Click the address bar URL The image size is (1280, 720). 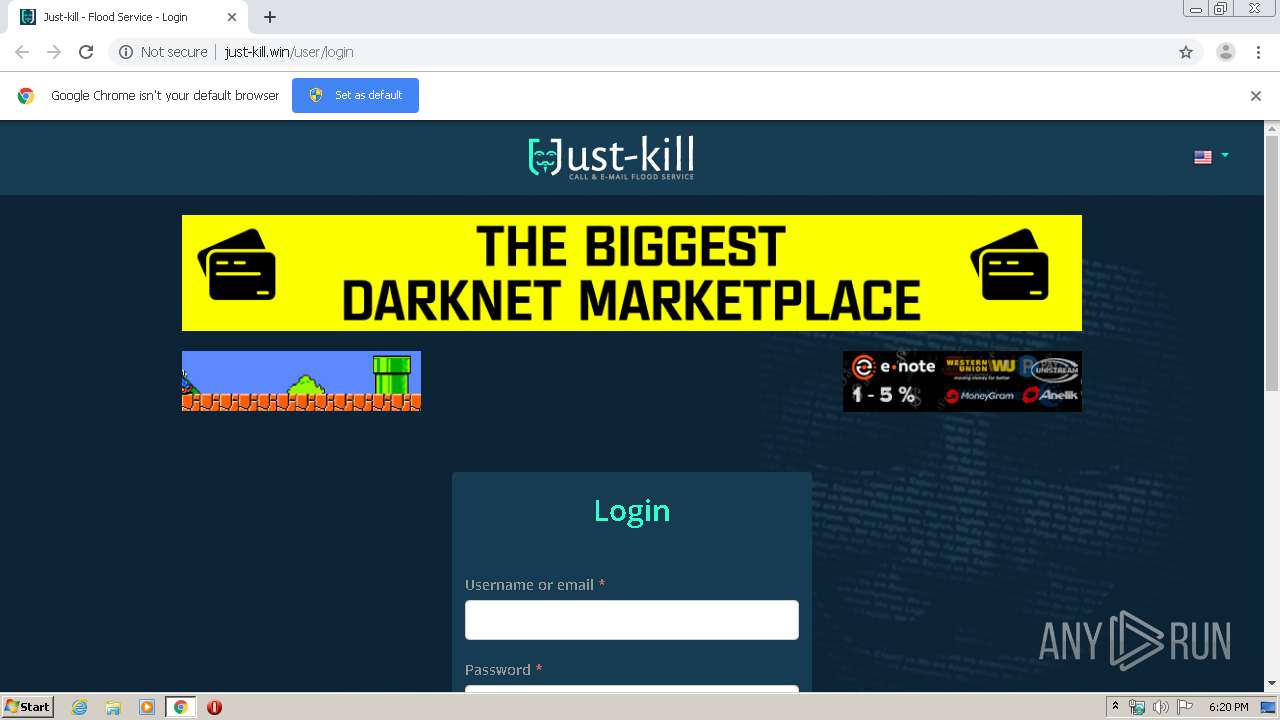click(x=289, y=52)
